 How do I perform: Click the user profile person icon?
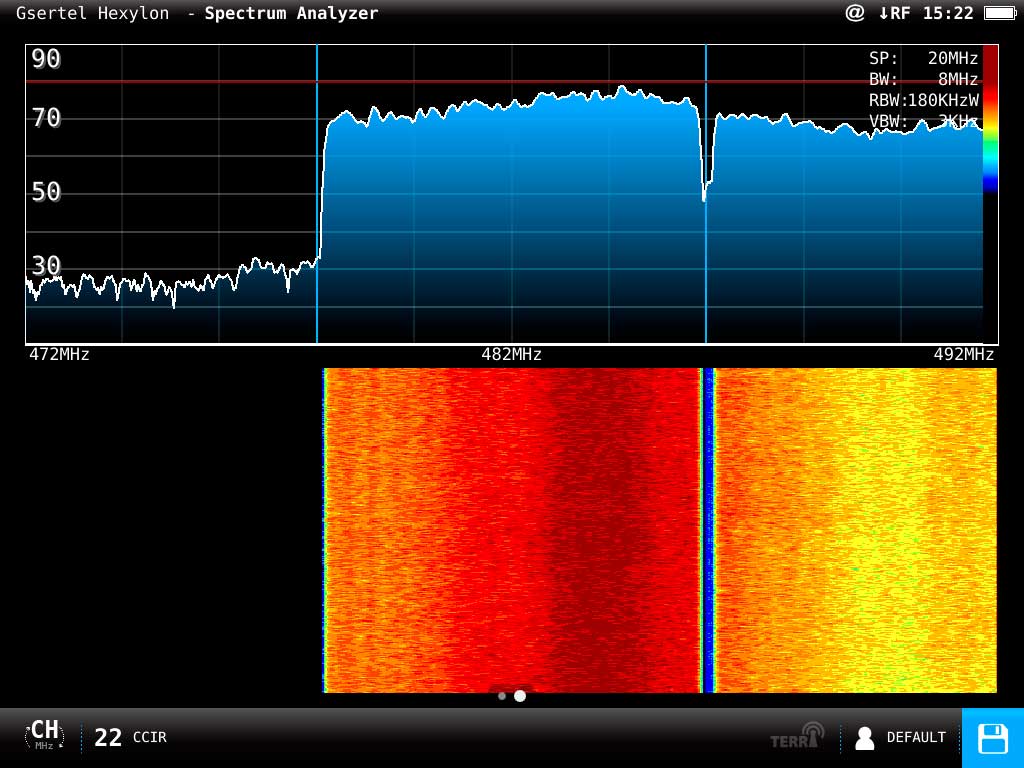coord(865,738)
